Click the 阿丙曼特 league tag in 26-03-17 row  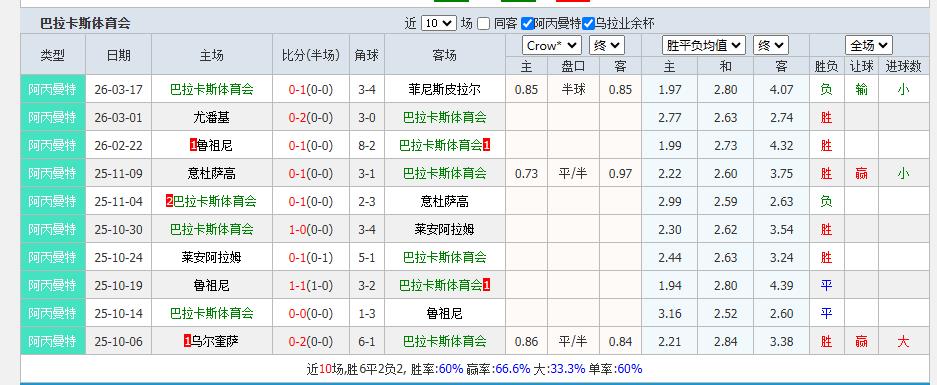click(53, 89)
